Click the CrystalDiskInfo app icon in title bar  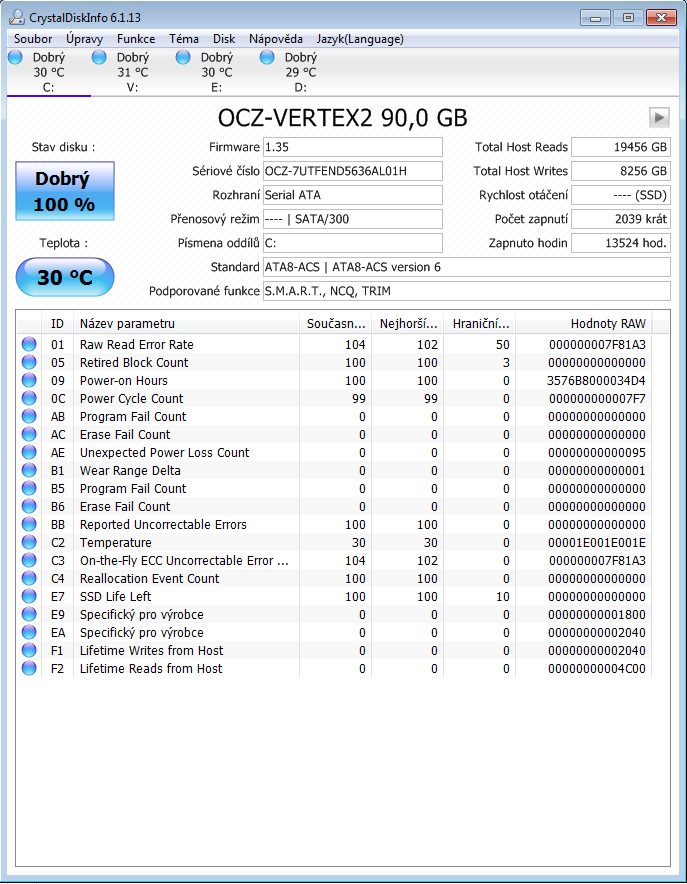coord(17,17)
